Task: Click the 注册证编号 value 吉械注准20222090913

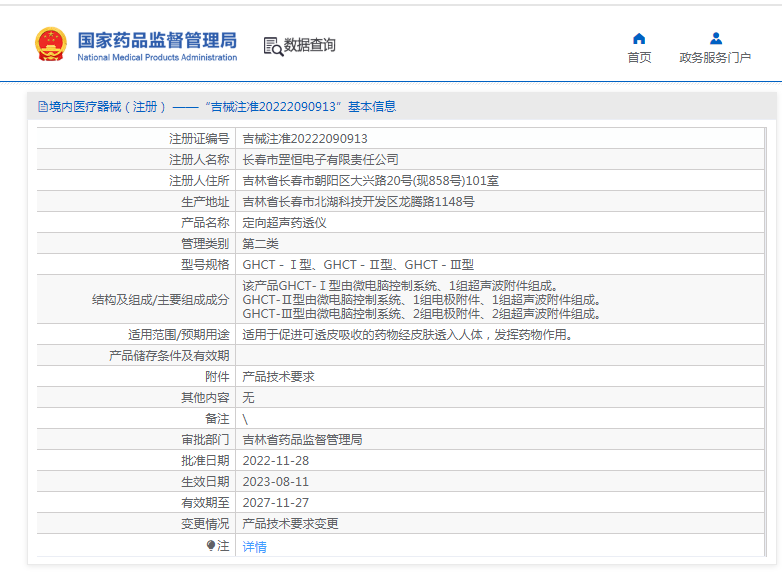Action: [x=305, y=139]
